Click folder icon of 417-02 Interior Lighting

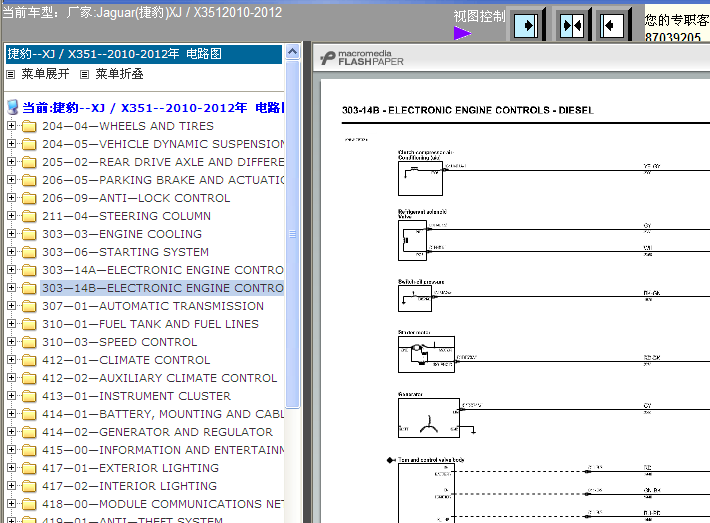(x=29, y=486)
